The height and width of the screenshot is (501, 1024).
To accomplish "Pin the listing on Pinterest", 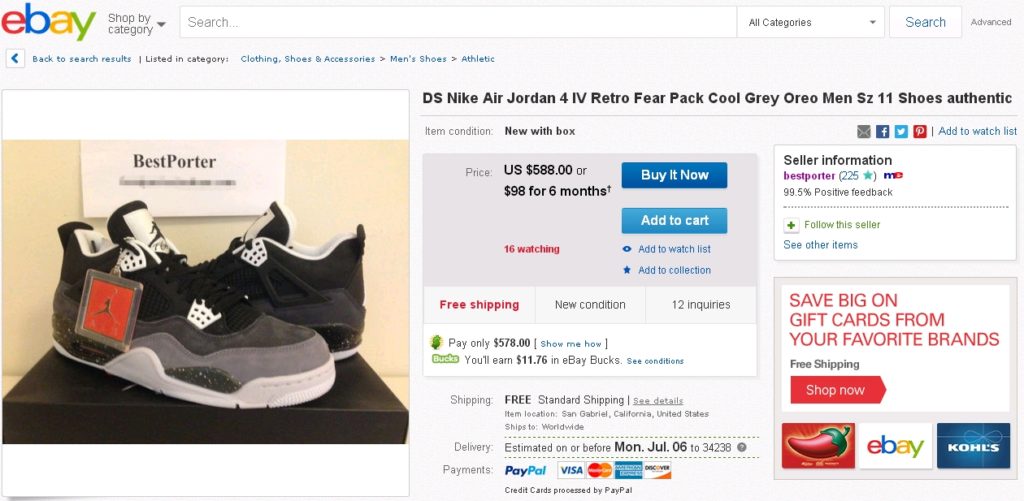I will 920,131.
